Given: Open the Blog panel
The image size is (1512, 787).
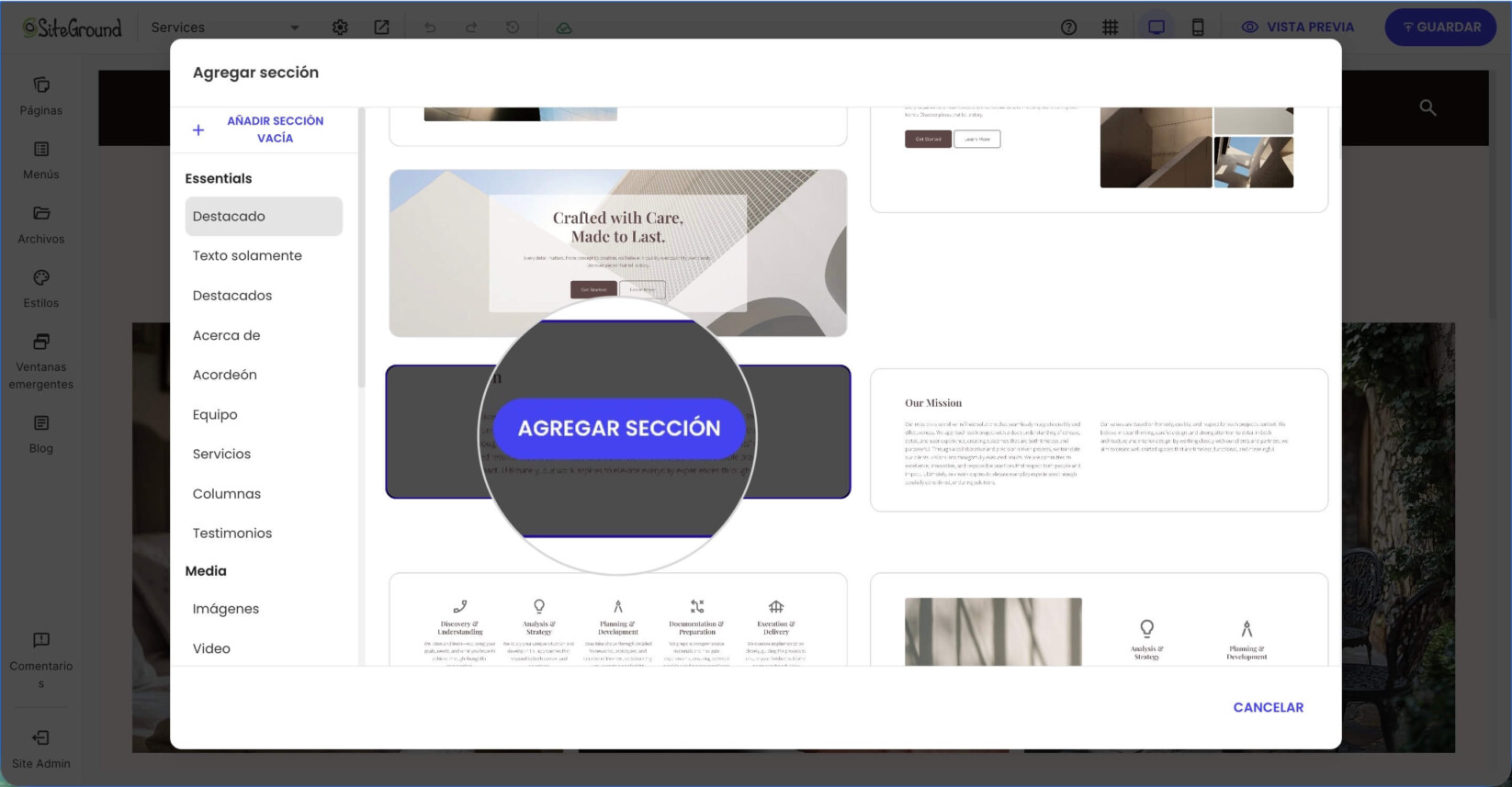Looking at the screenshot, I should pos(41,434).
